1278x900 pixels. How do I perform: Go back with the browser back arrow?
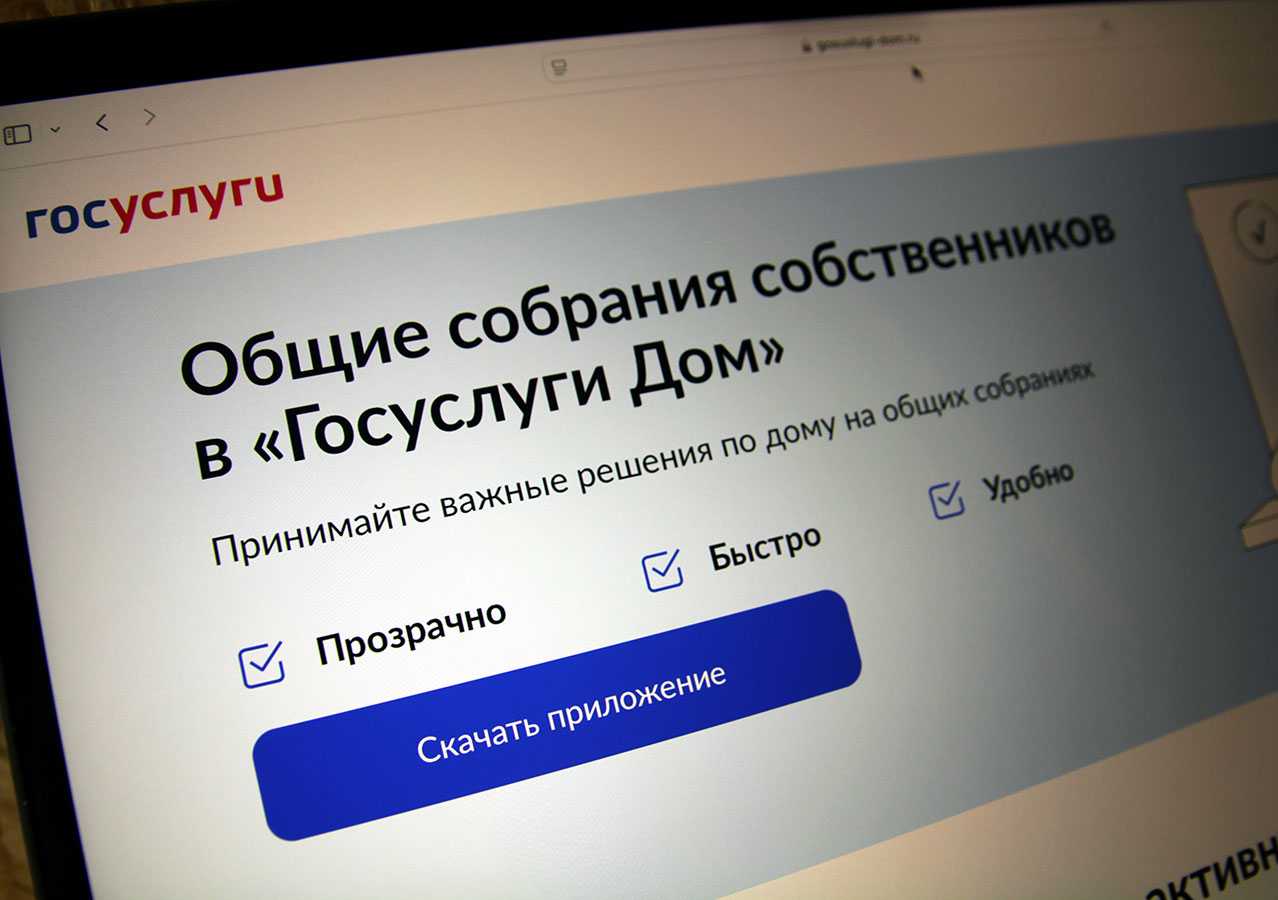click(101, 122)
